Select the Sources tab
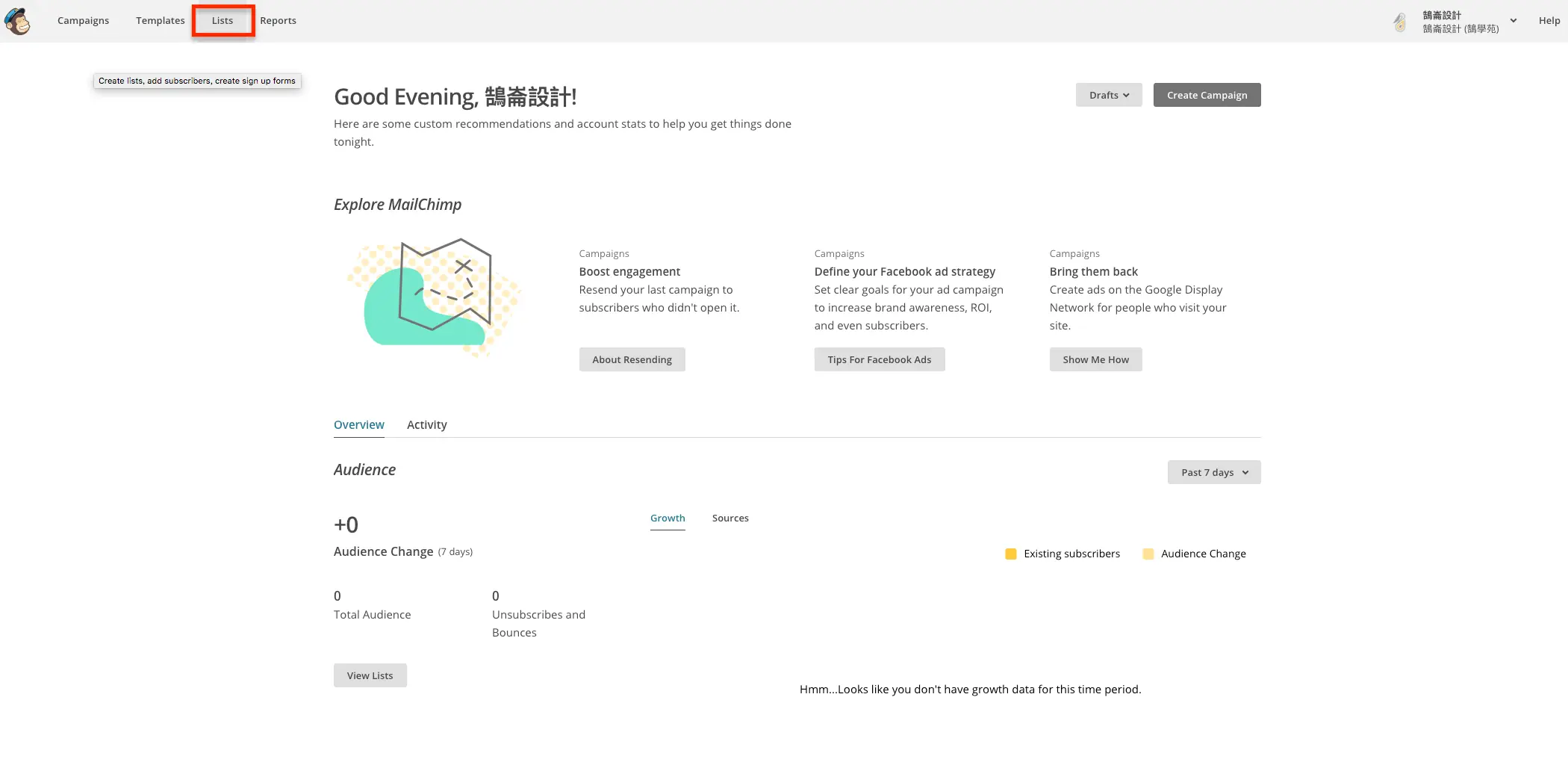This screenshot has height=768, width=1568. [730, 518]
